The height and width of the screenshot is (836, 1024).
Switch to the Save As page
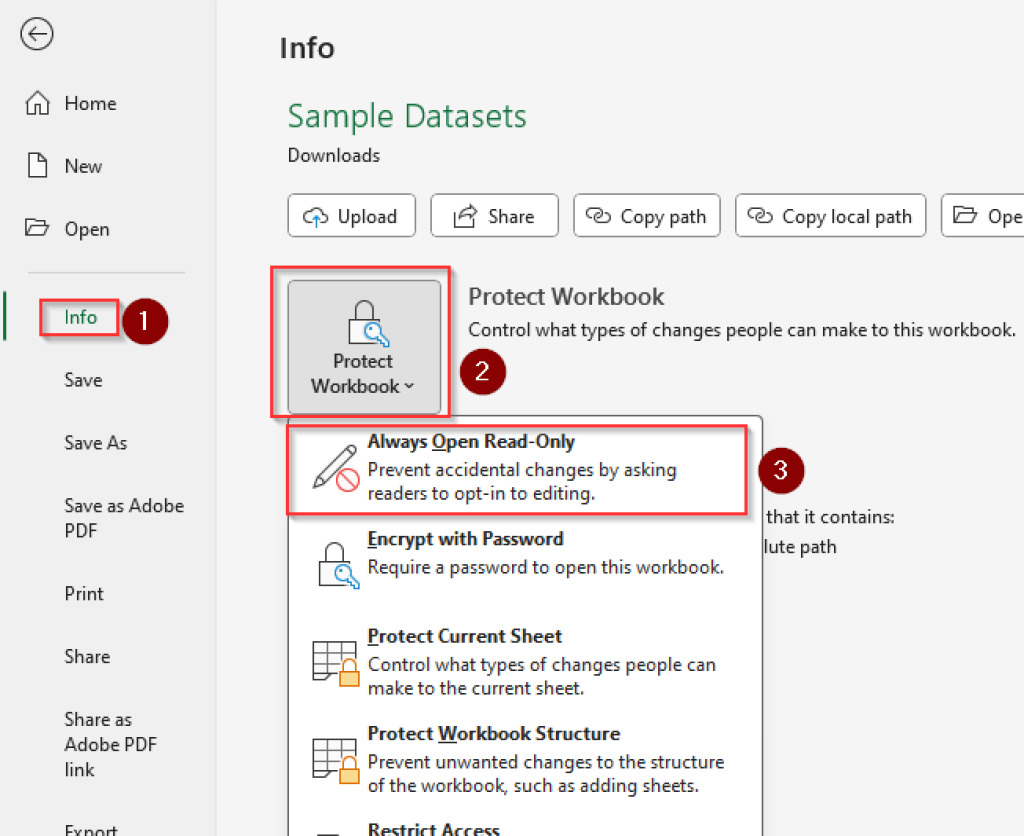(95, 442)
